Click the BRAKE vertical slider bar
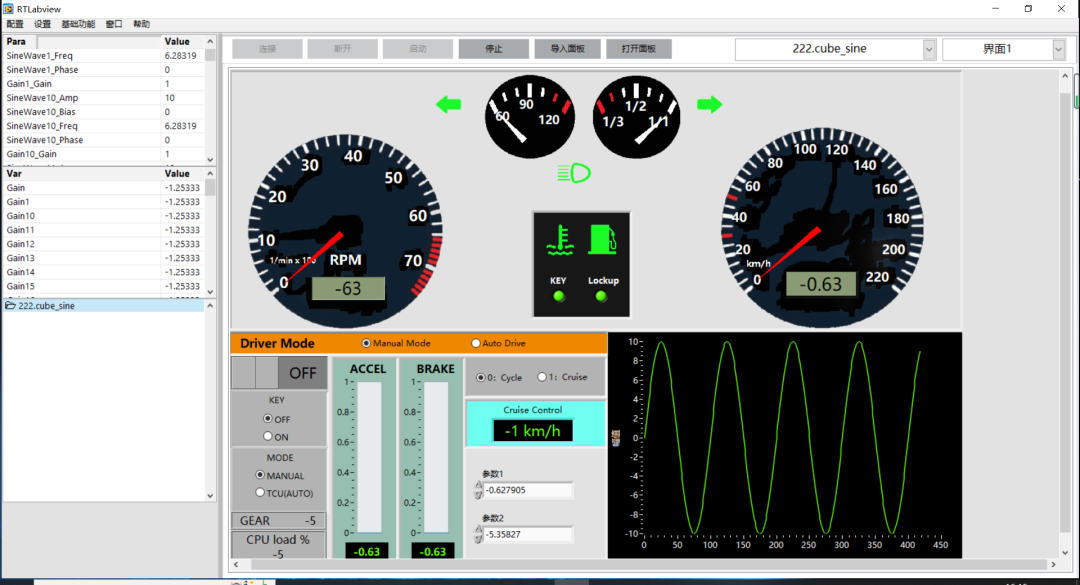The width and height of the screenshot is (1080, 585). pyautogui.click(x=435, y=458)
